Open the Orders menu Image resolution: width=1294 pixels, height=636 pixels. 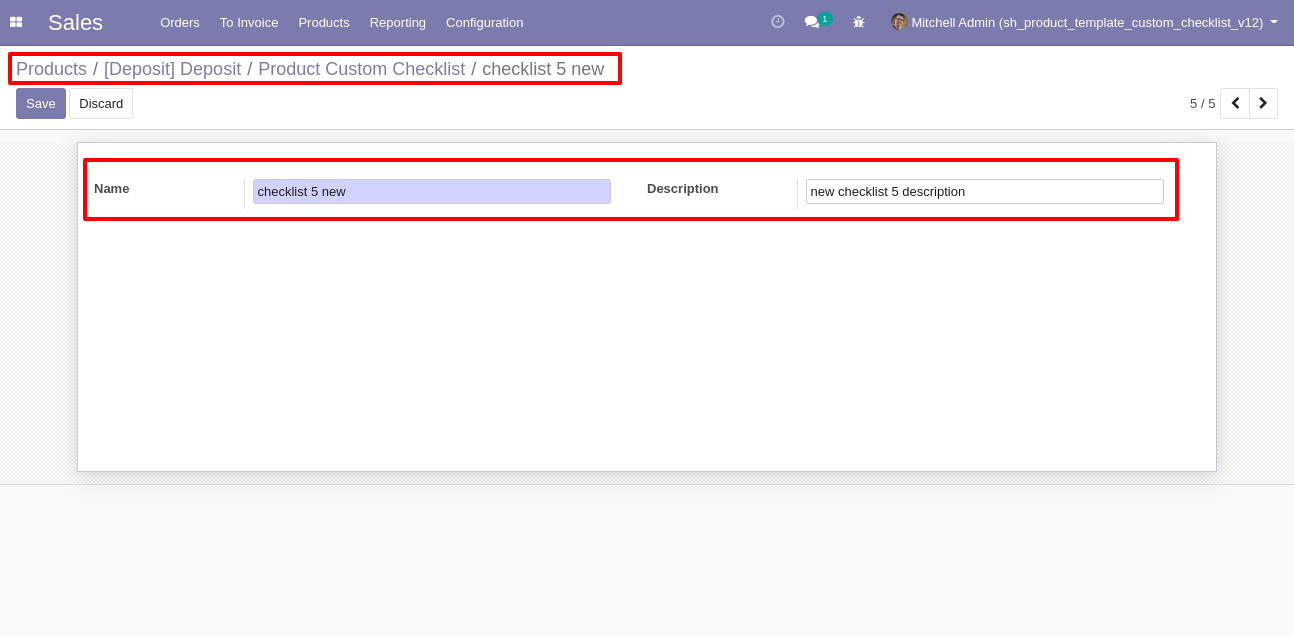[x=180, y=22]
